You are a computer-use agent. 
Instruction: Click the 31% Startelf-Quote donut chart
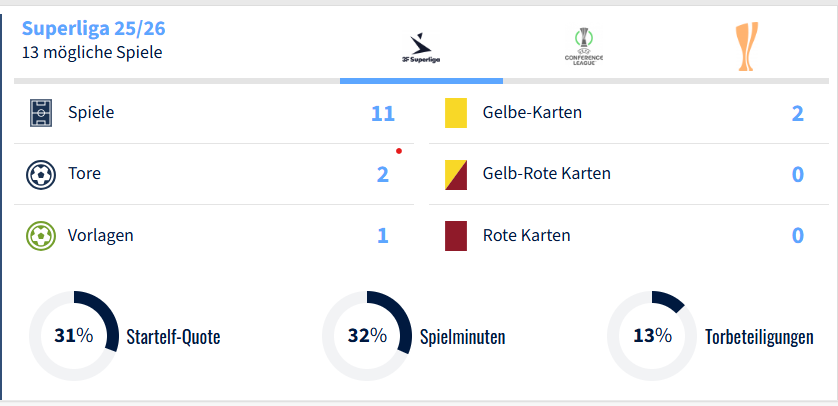click(x=73, y=336)
